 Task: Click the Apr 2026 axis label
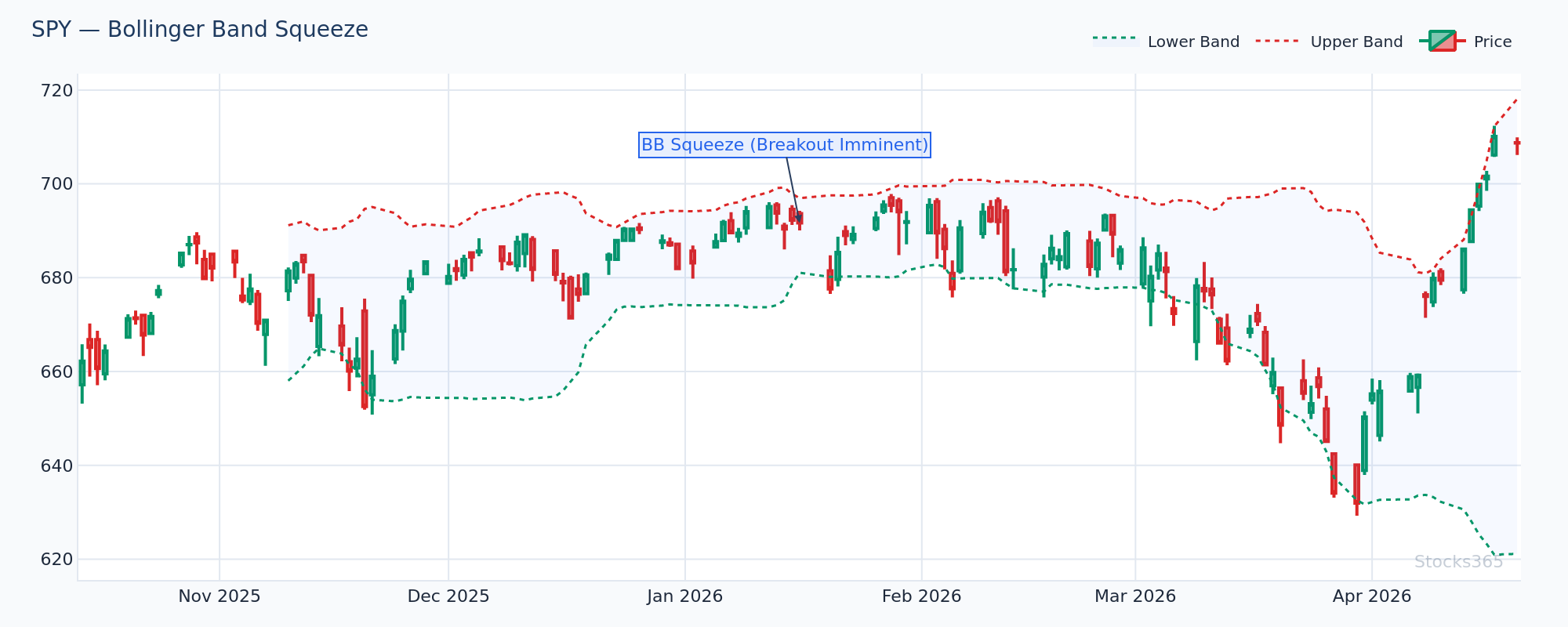click(x=1372, y=596)
